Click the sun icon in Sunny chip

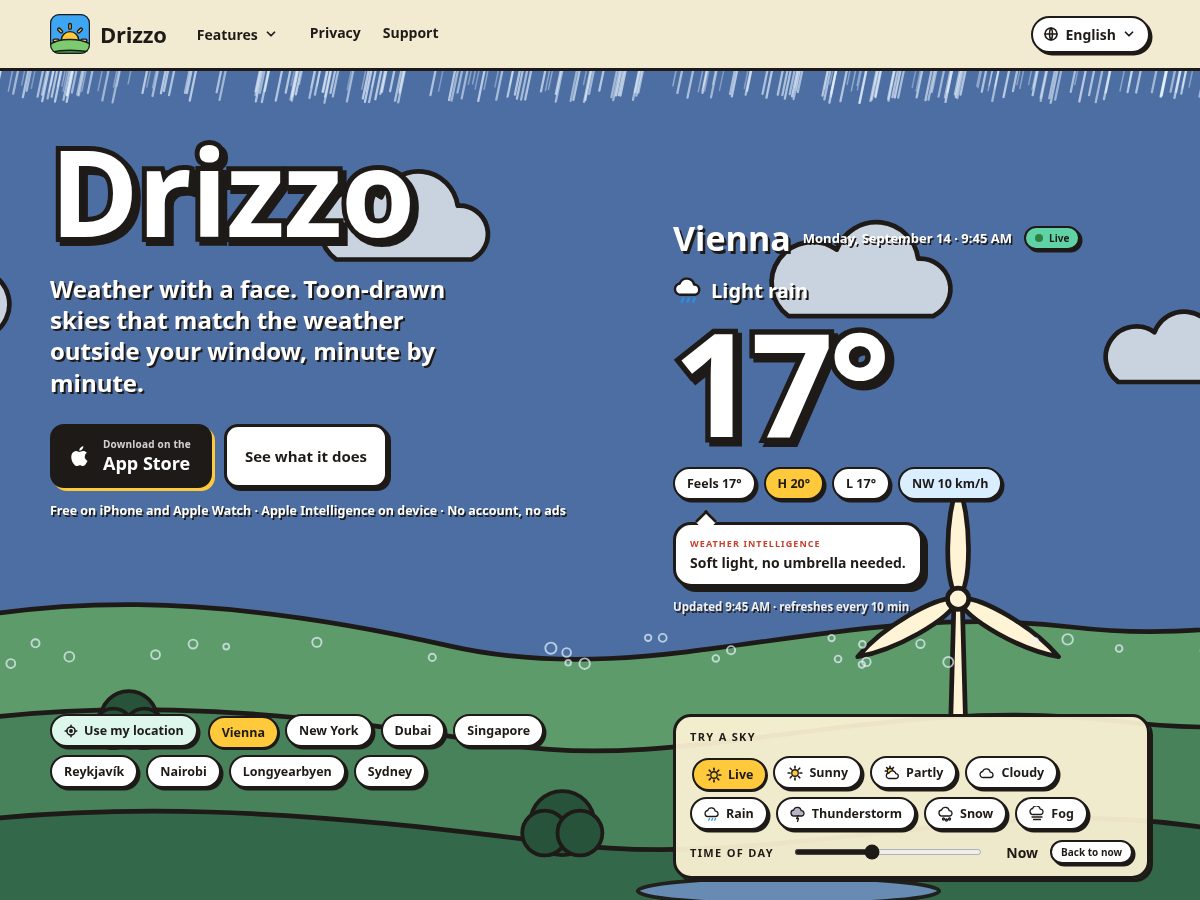tap(795, 773)
